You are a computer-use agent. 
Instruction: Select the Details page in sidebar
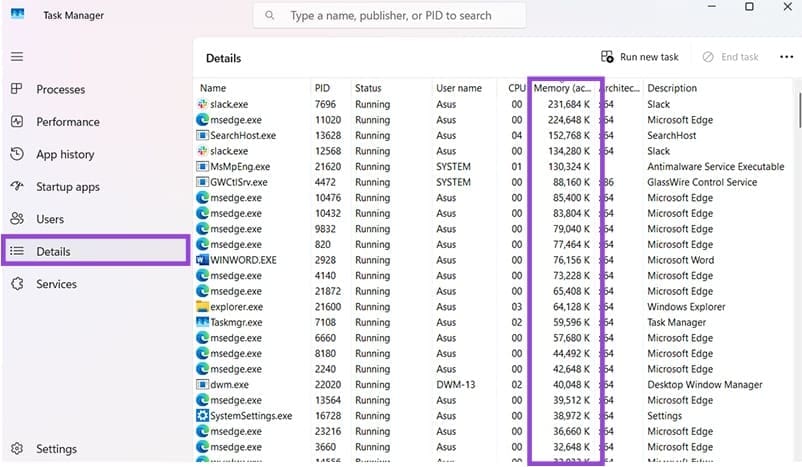tap(96, 251)
